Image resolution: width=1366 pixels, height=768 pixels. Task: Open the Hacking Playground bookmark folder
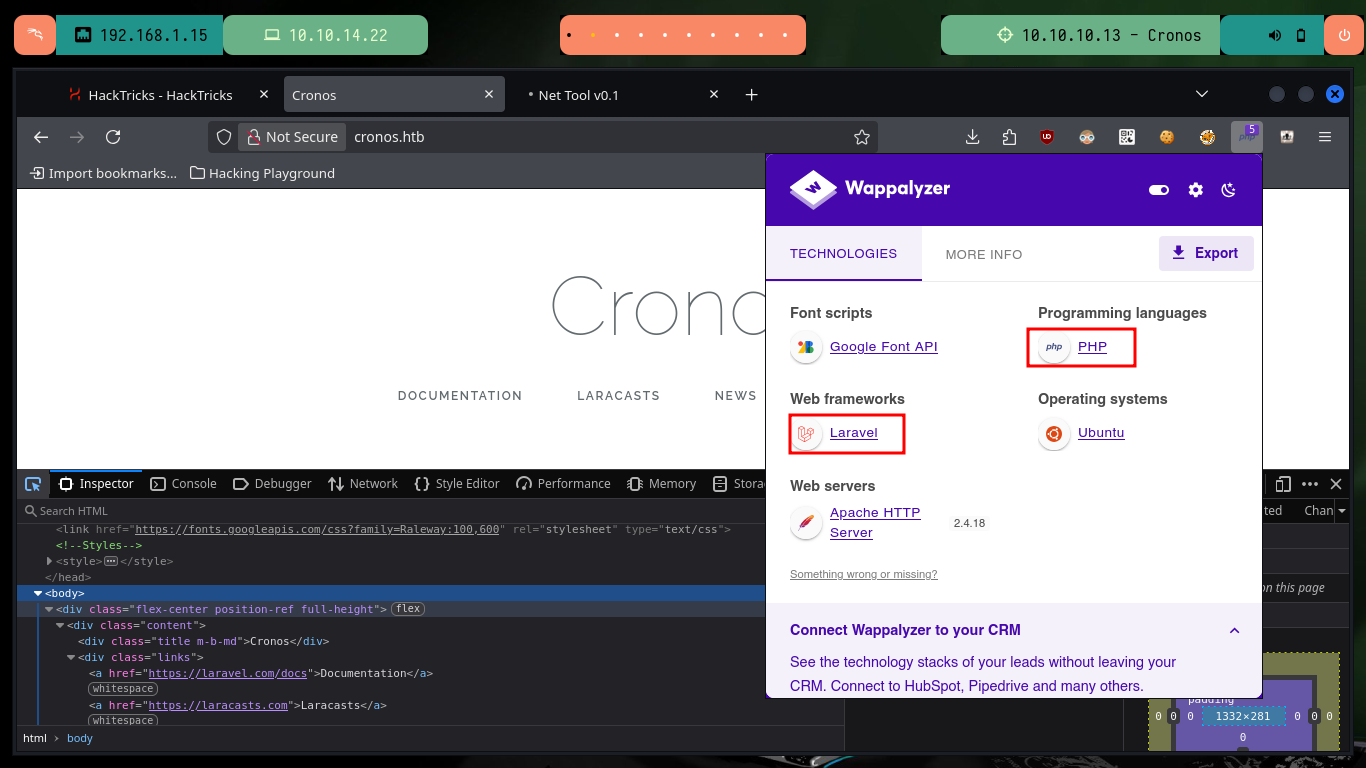263,173
